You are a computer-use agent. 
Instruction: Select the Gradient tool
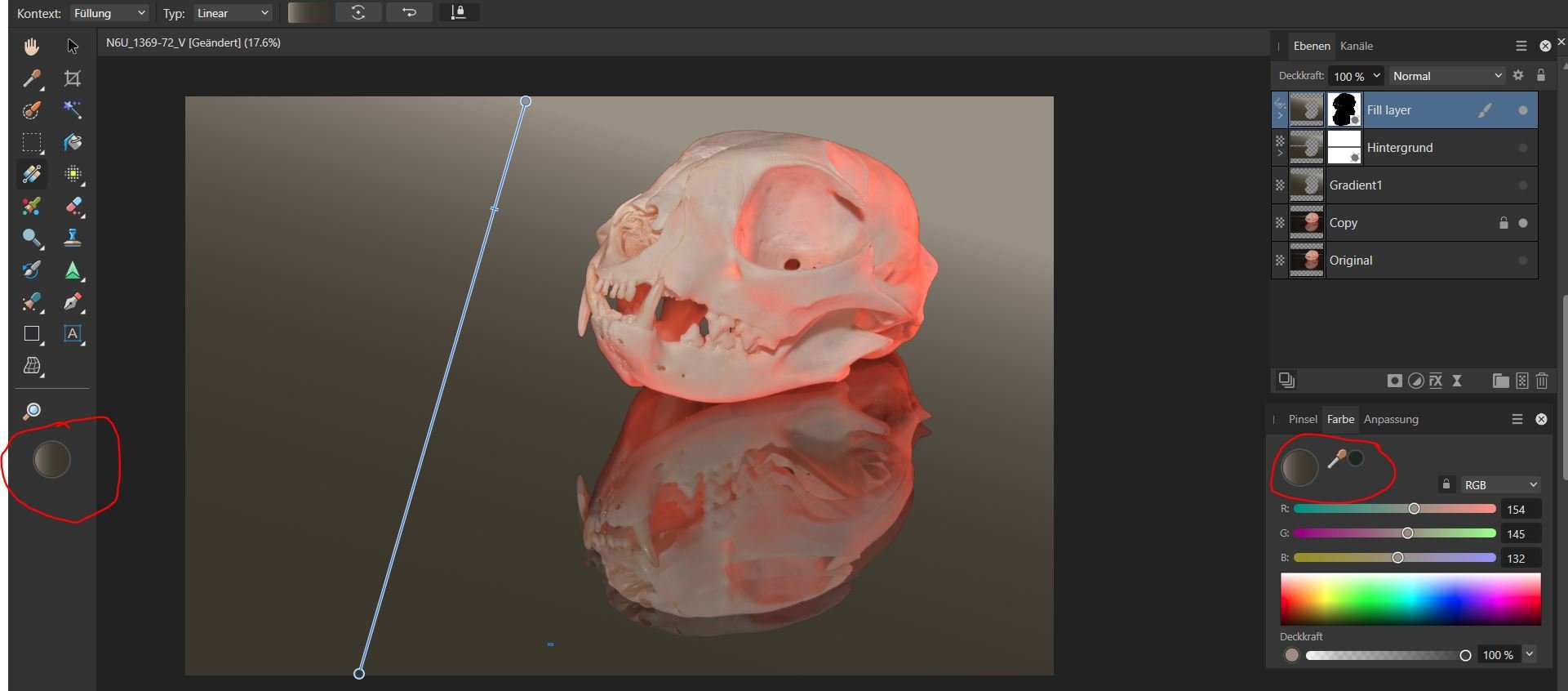[x=31, y=174]
